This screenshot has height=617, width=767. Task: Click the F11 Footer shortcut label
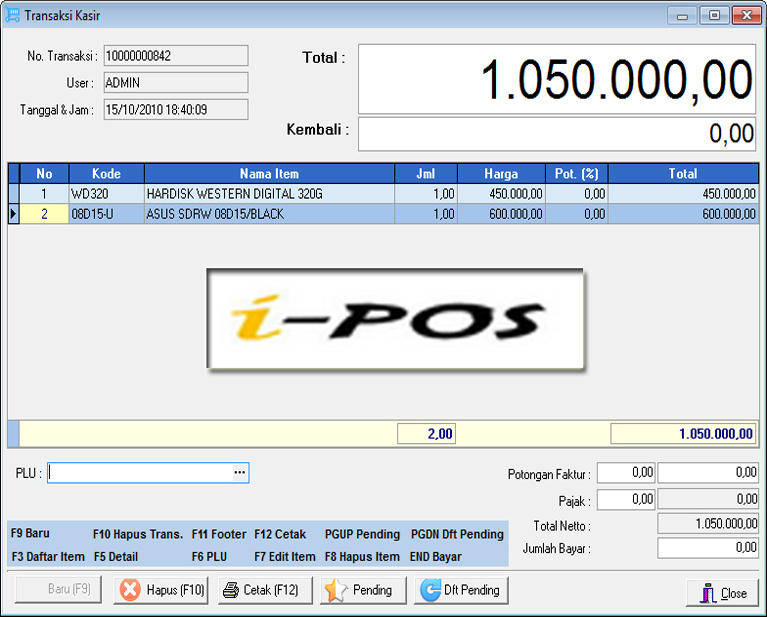219,534
